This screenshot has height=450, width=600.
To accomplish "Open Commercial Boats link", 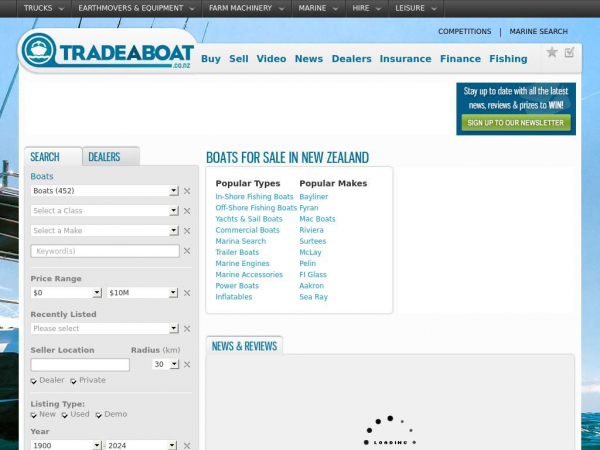I will coord(247,230).
